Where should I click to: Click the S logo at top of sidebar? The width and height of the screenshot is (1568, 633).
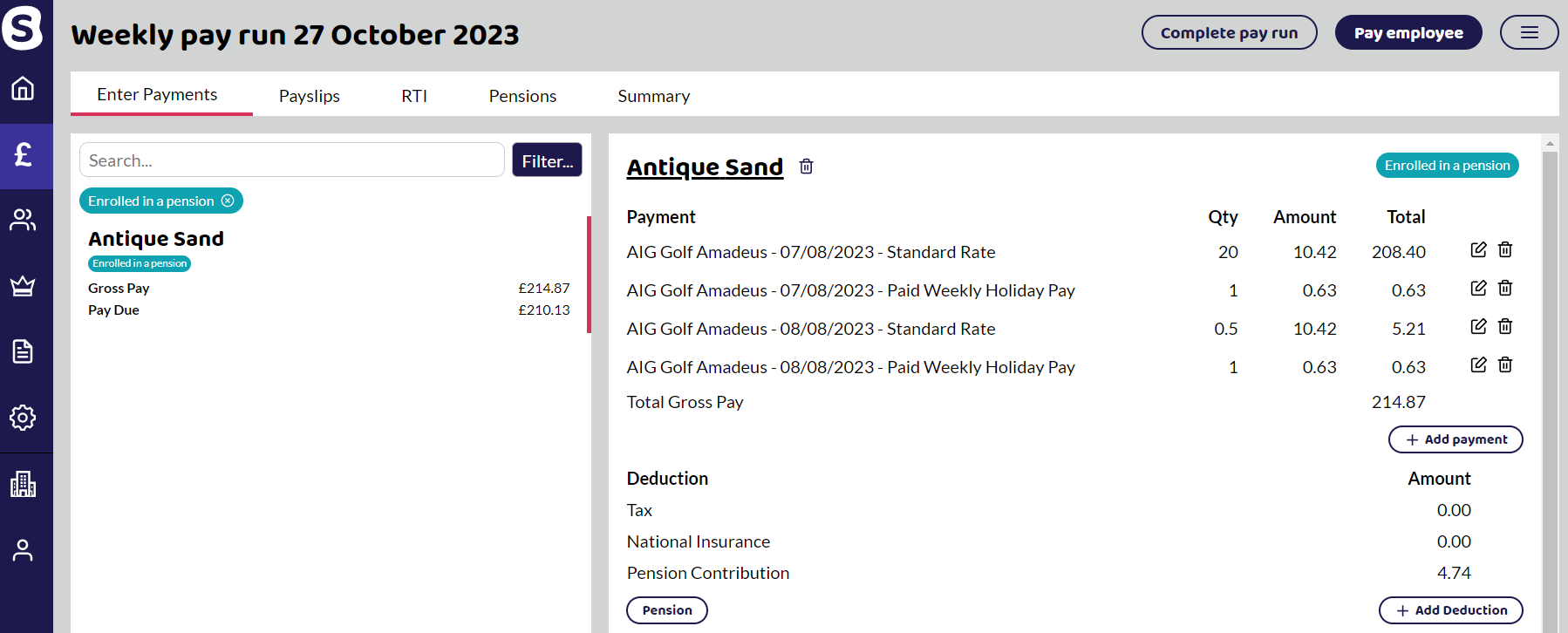[x=22, y=28]
